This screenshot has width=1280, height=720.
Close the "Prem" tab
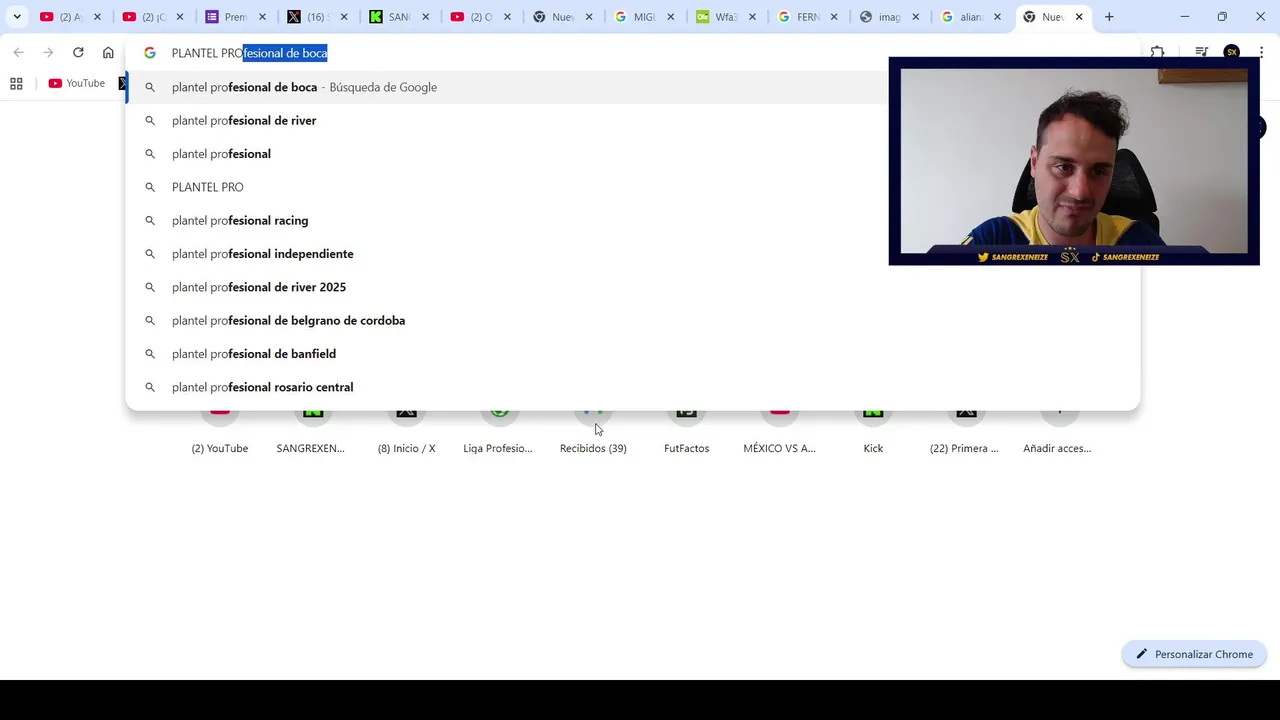coord(262,17)
